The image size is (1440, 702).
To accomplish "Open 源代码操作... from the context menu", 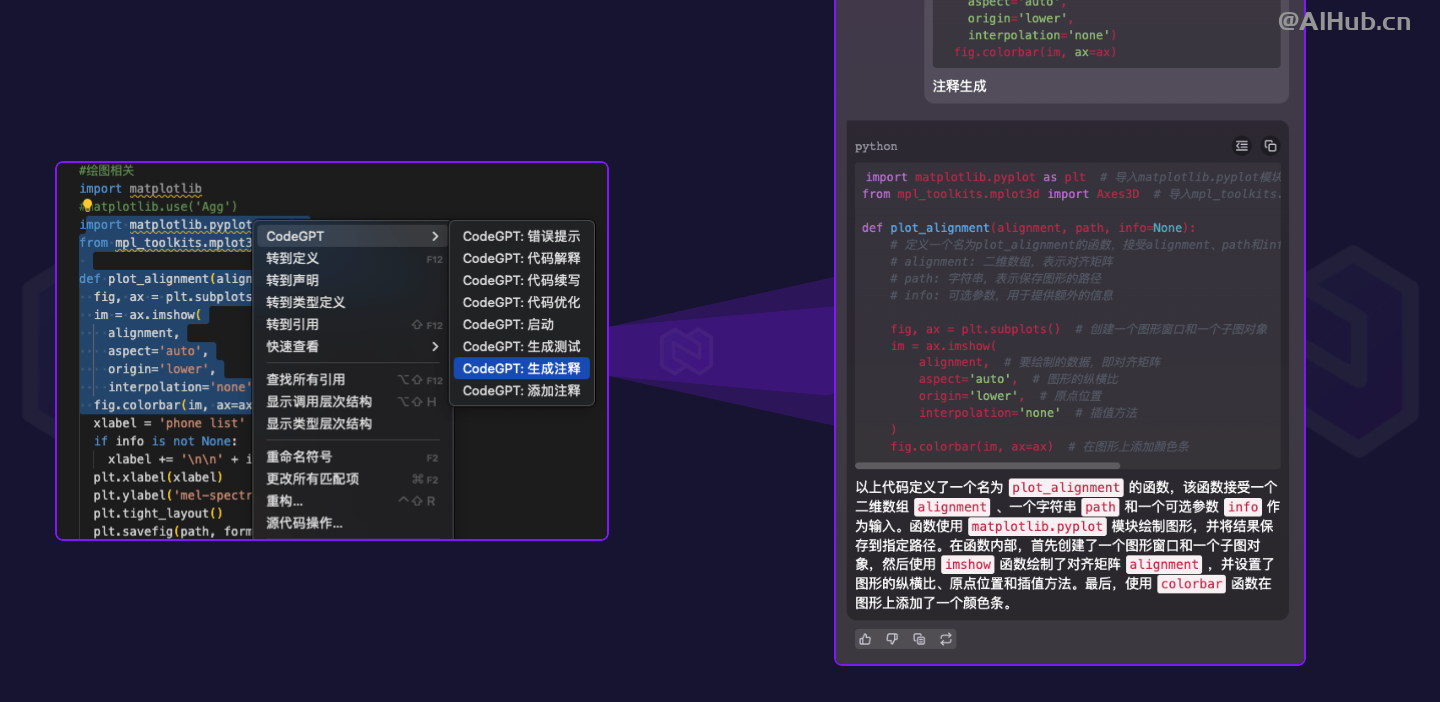I will 353,523.
